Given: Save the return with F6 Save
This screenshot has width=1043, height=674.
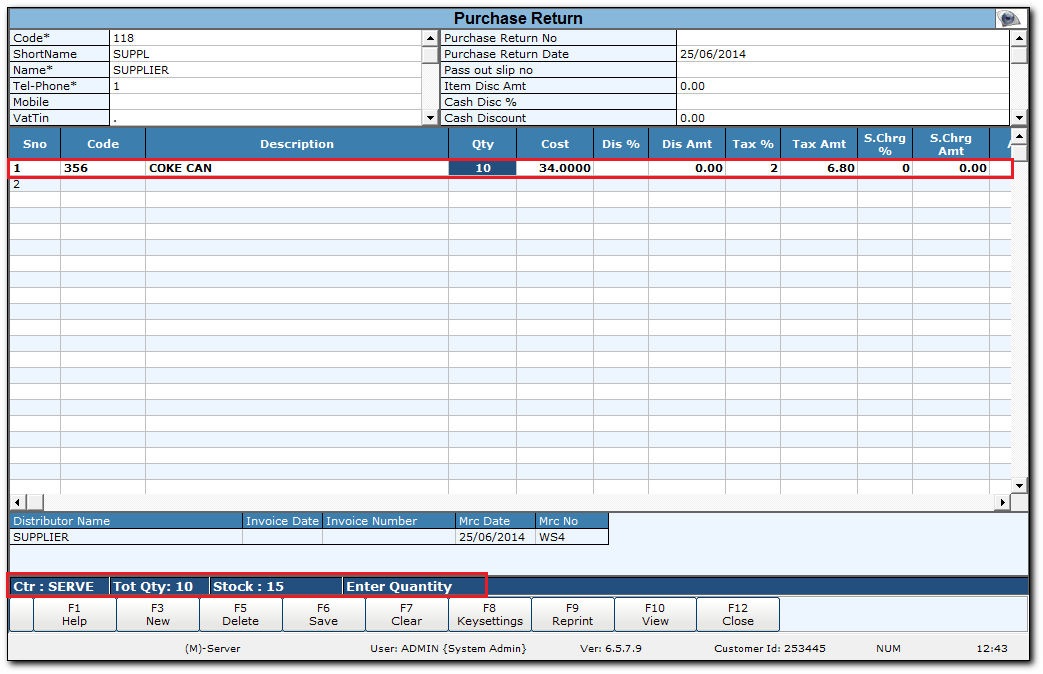Looking at the screenshot, I should (323, 614).
